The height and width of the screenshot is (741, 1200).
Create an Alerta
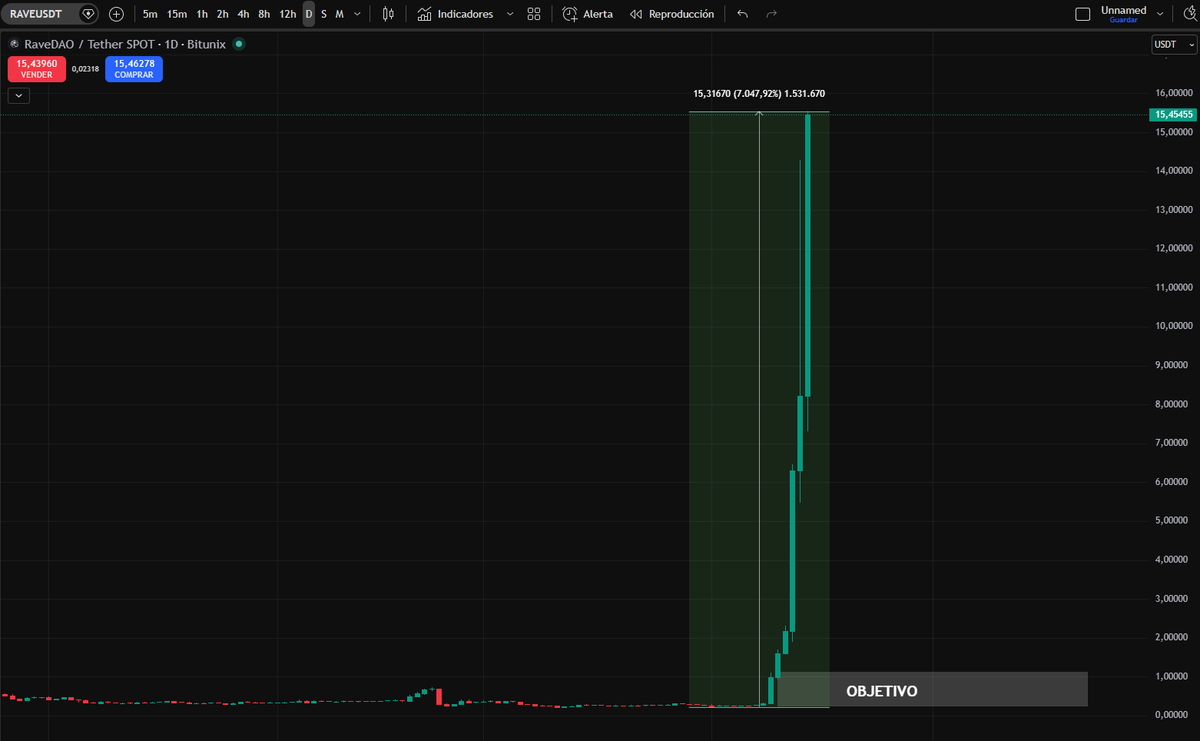(x=587, y=14)
